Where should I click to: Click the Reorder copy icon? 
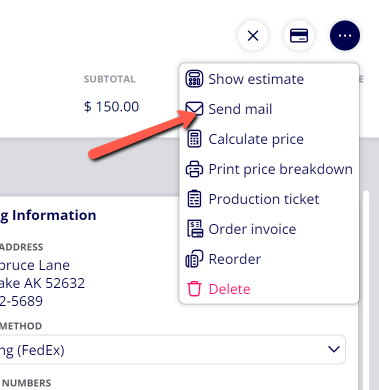194,259
